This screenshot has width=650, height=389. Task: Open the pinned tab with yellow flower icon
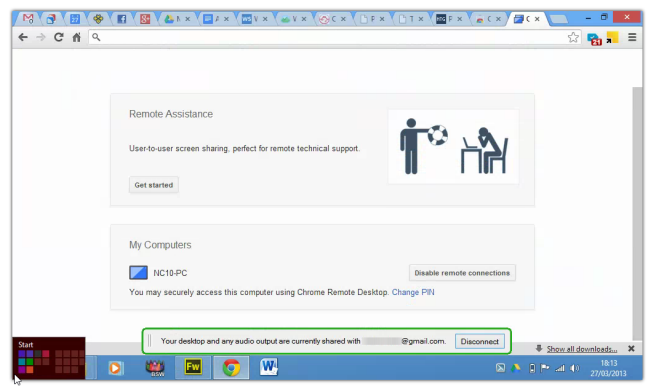[98, 19]
